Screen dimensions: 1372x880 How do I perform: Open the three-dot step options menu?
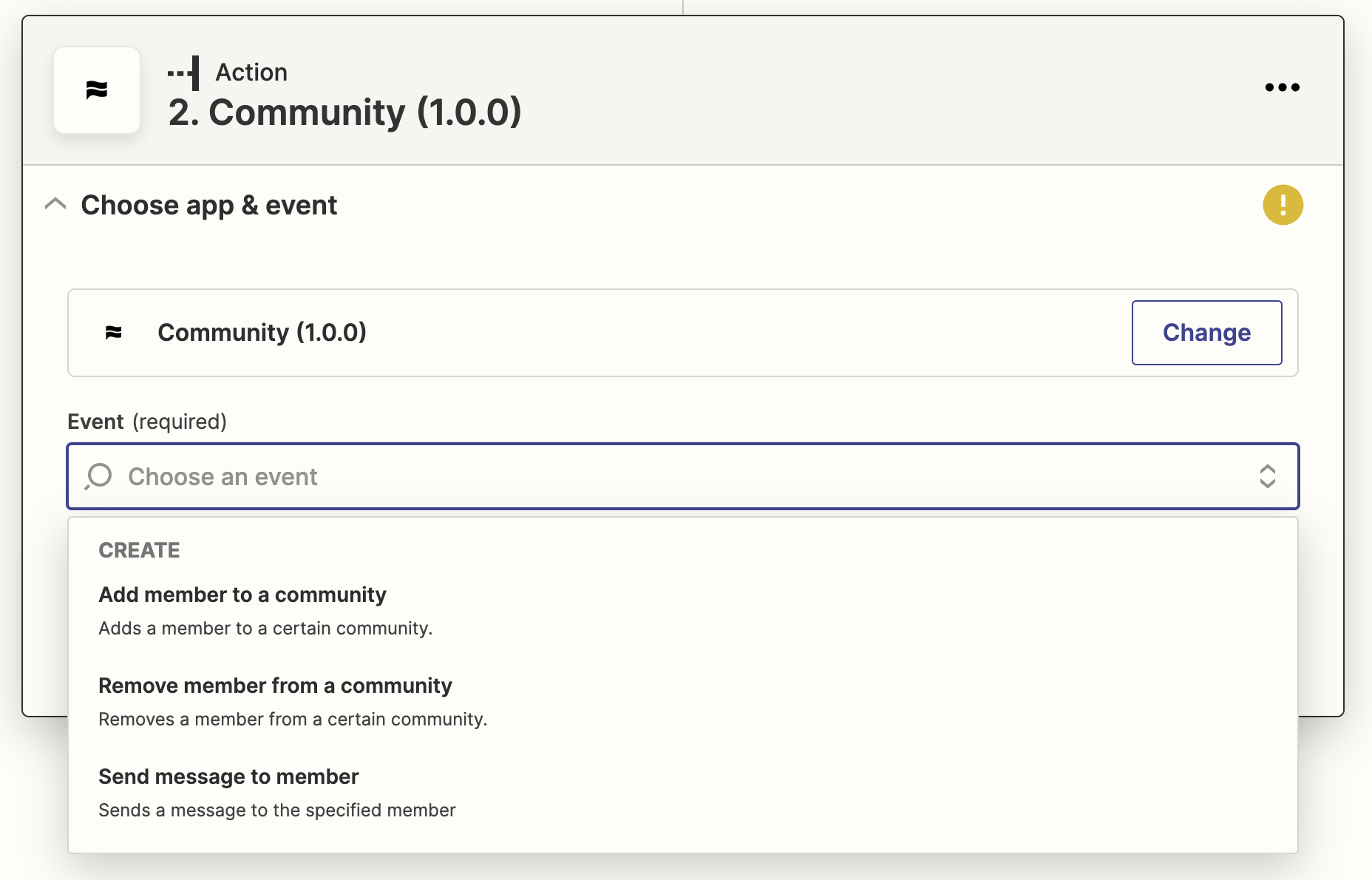[x=1282, y=87]
